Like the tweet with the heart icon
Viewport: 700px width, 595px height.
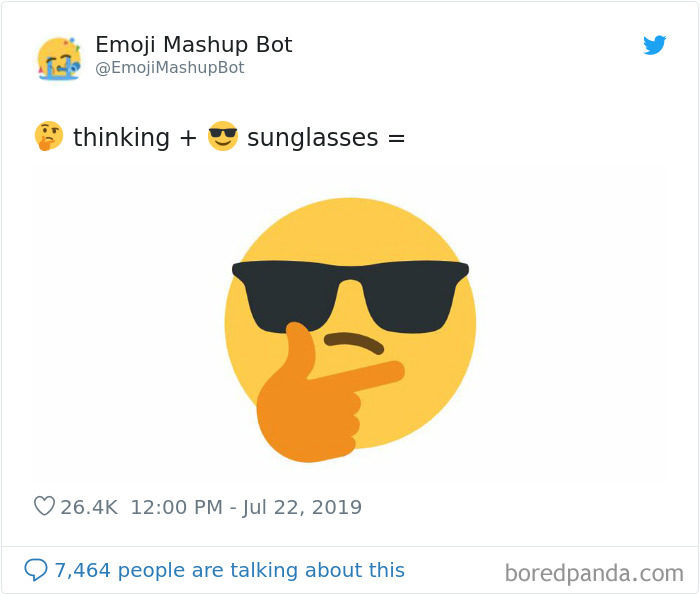[x=44, y=507]
